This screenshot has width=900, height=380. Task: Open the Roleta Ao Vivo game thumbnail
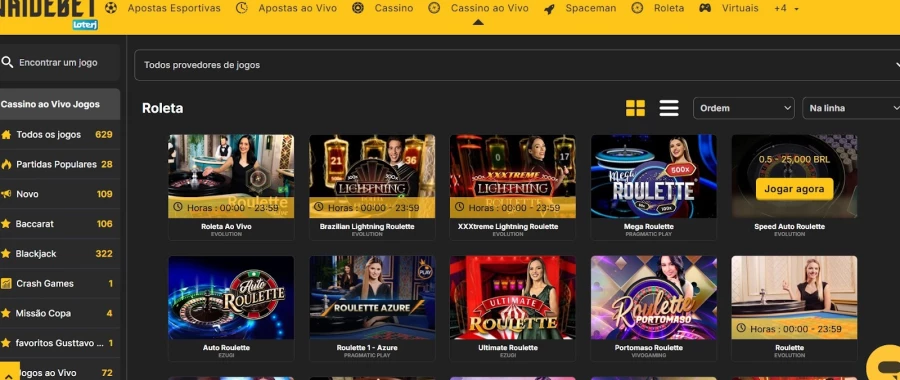tap(231, 176)
